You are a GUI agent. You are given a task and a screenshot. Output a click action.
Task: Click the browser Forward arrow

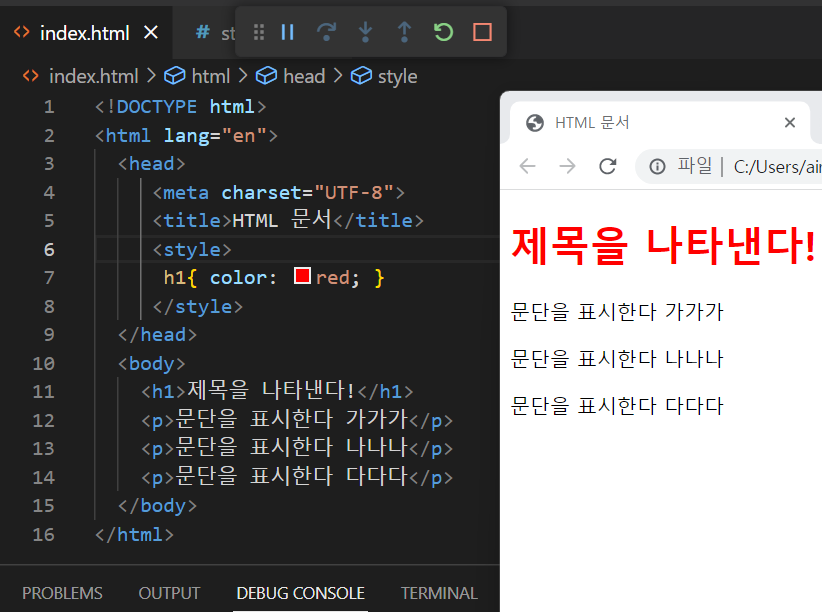pyautogui.click(x=567, y=166)
